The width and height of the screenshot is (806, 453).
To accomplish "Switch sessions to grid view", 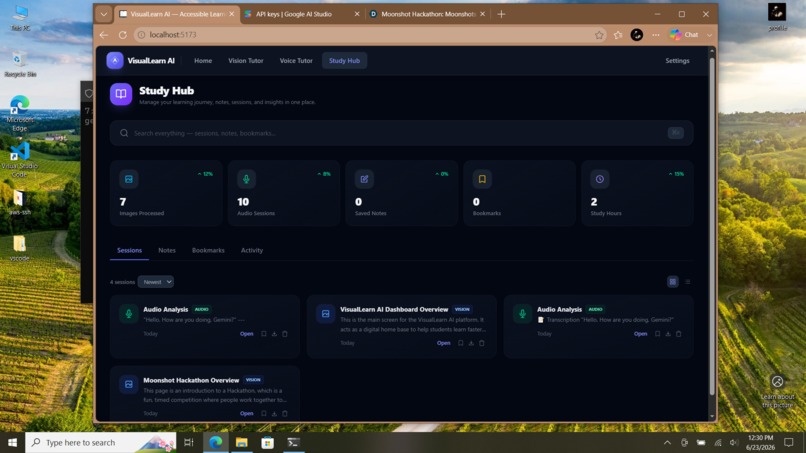I will [x=672, y=282].
